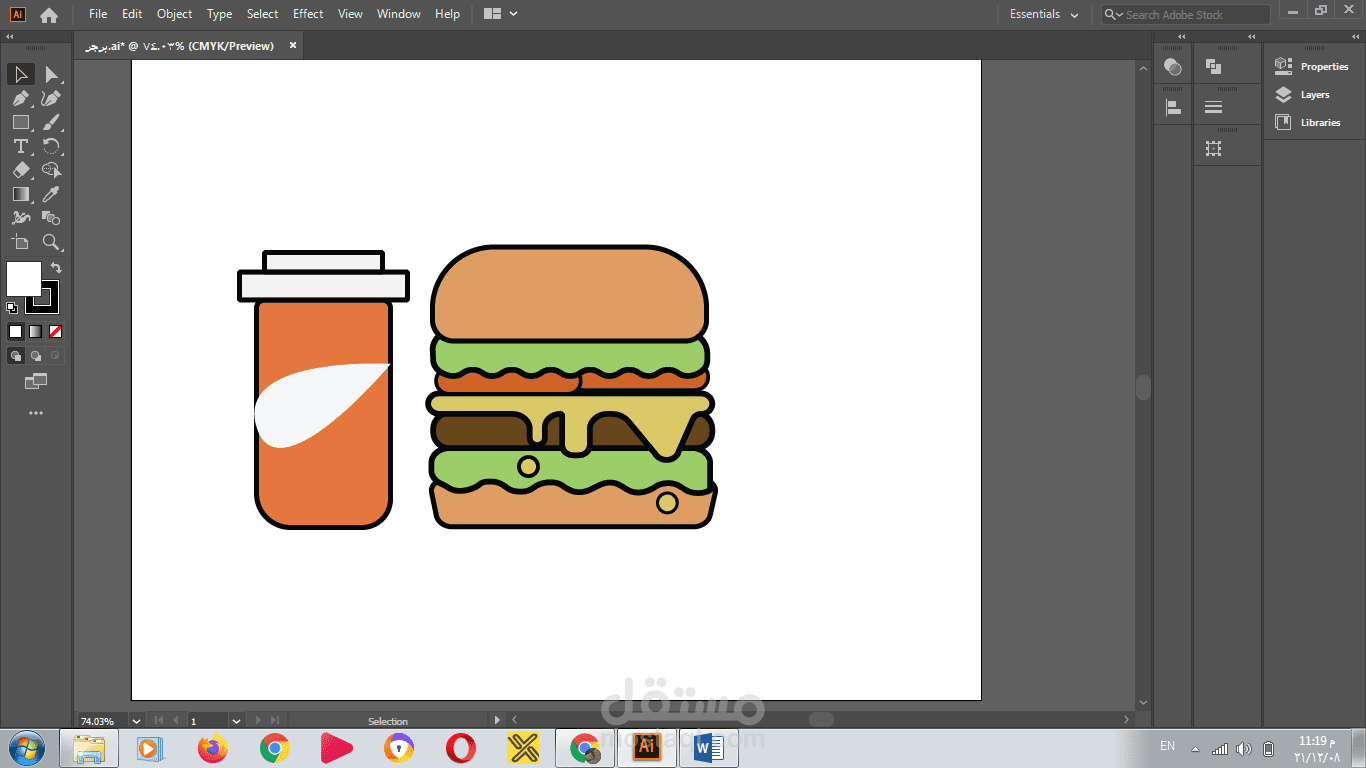
Task: Select the Pen tool
Action: click(x=20, y=98)
